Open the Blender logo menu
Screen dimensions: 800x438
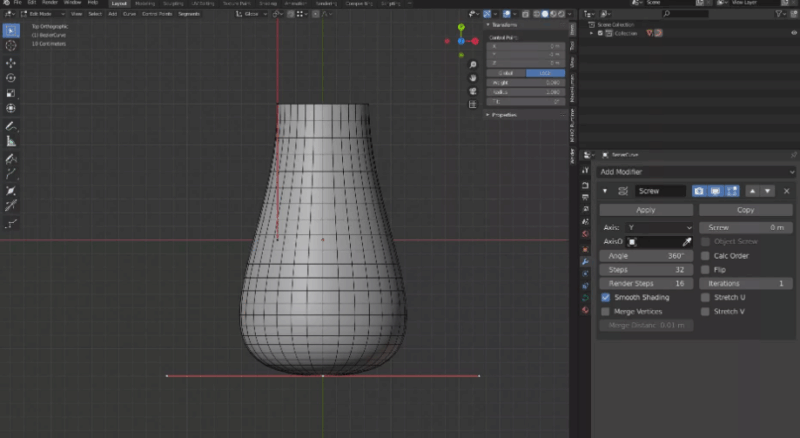click(x=6, y=3)
